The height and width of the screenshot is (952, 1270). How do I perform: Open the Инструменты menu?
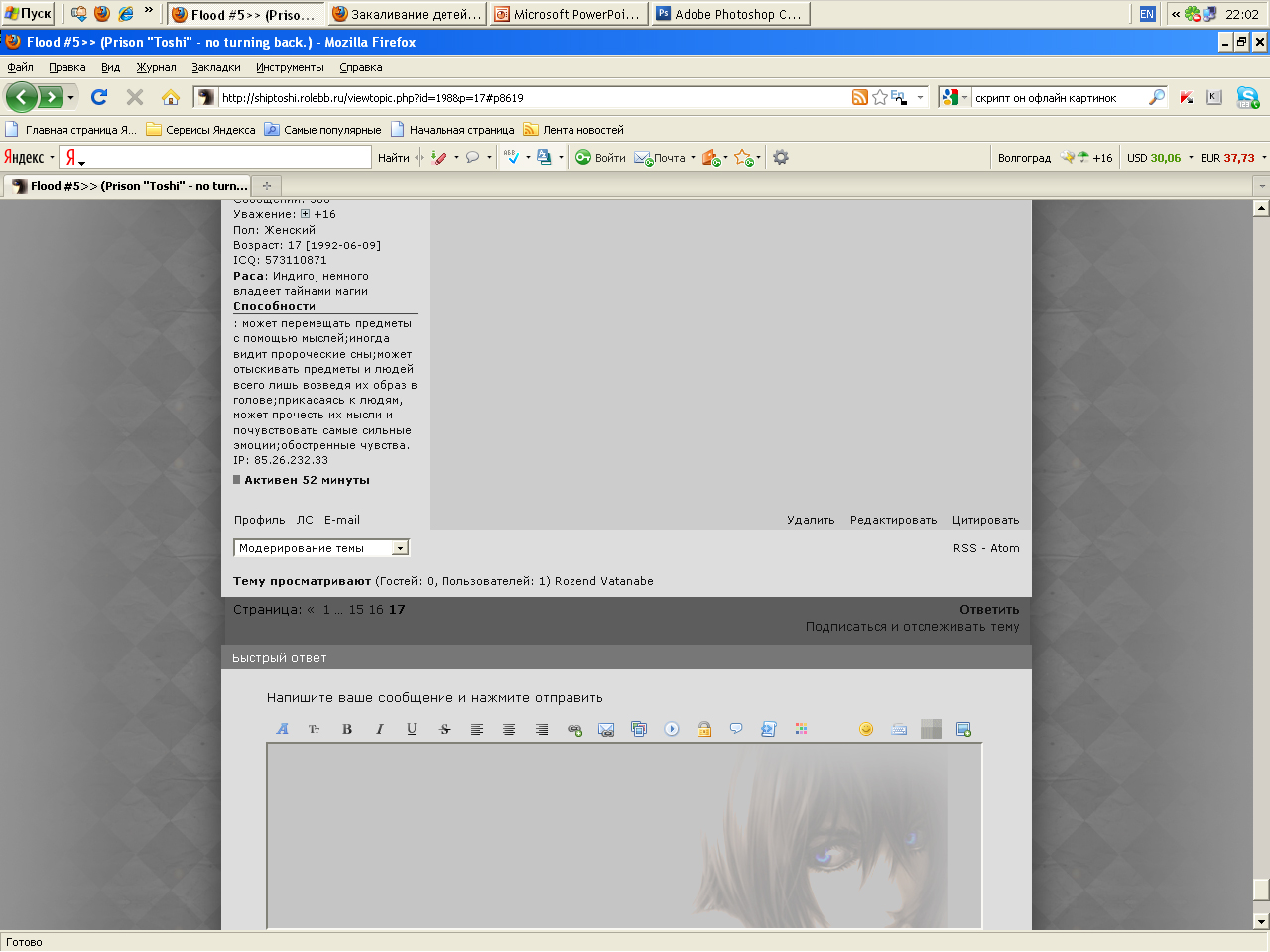click(290, 67)
